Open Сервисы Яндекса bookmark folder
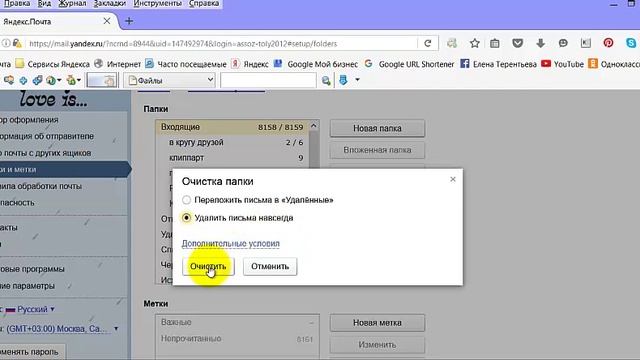Image resolution: width=640 pixels, height=360 pixels. tap(53, 64)
